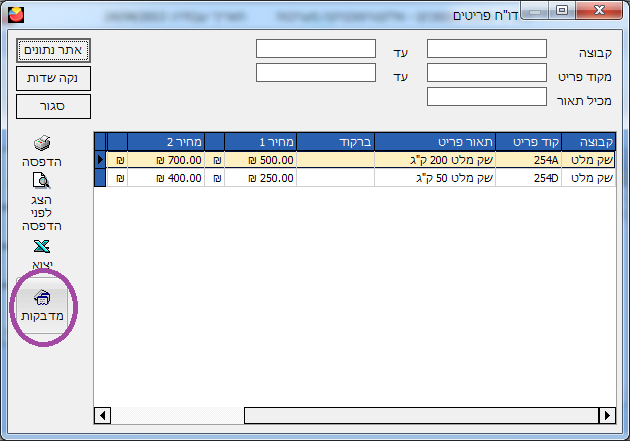Click the horizontal scrollbar left arrow
The height and width of the screenshot is (441, 630).
tap(102, 415)
